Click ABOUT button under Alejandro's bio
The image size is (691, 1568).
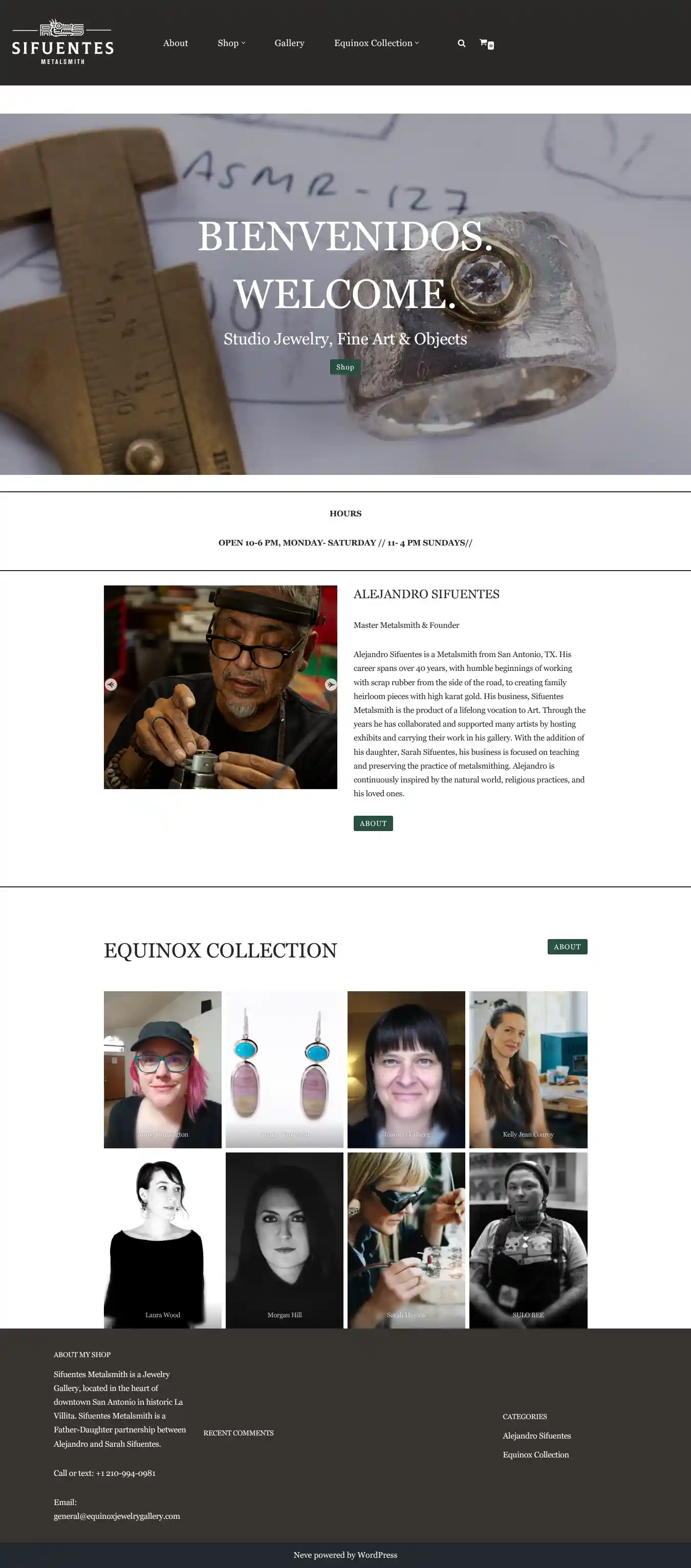[373, 823]
